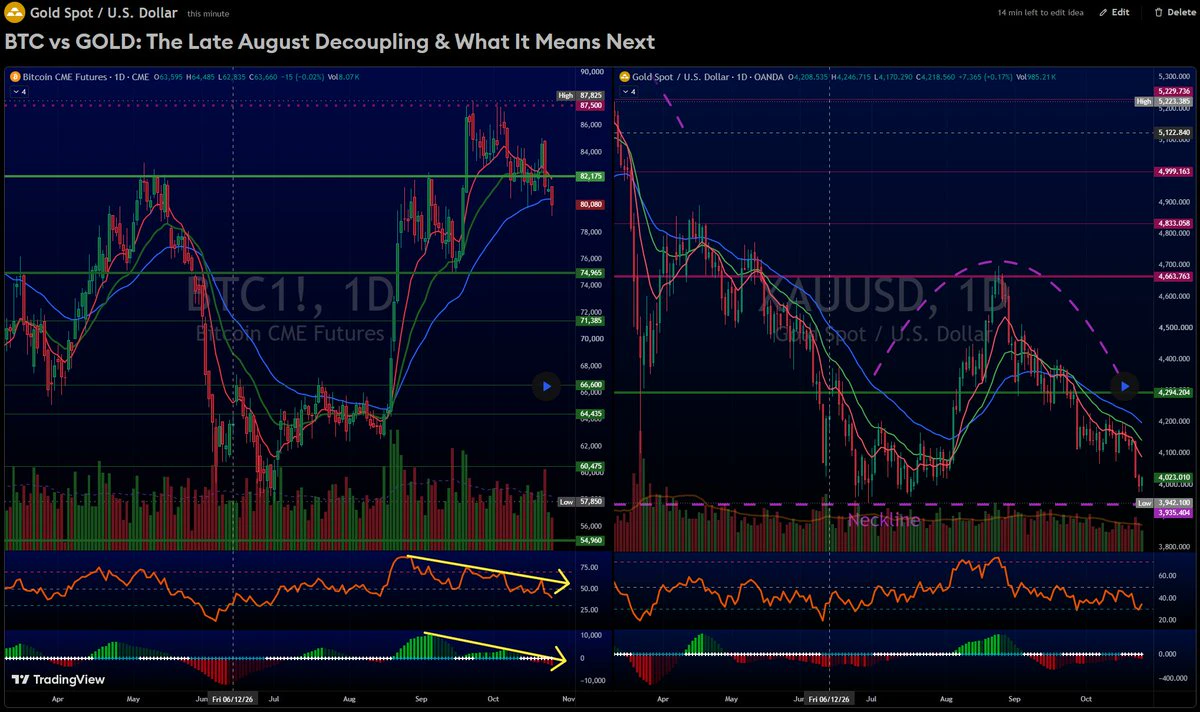Click the Delete idea button
1200x712 pixels.
point(1174,13)
